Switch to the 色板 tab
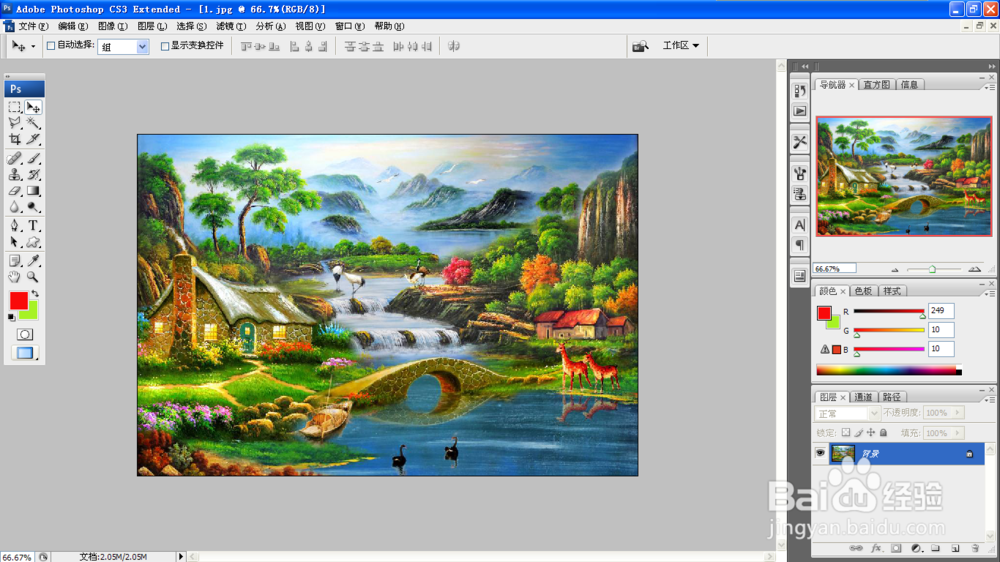Screen dimensions: 1000x562 click(x=863, y=291)
